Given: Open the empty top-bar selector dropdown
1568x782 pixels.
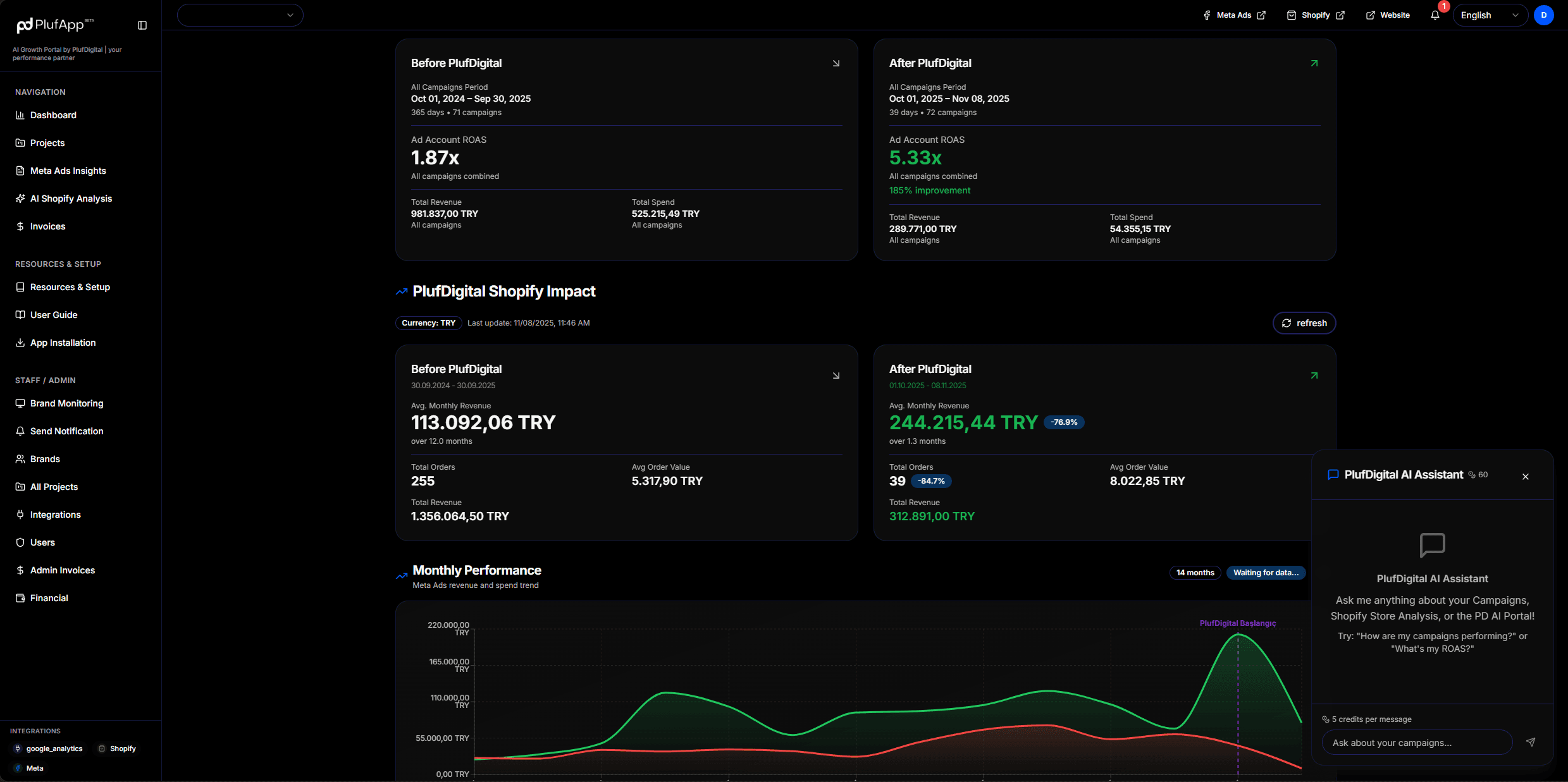Looking at the screenshot, I should 240,15.
